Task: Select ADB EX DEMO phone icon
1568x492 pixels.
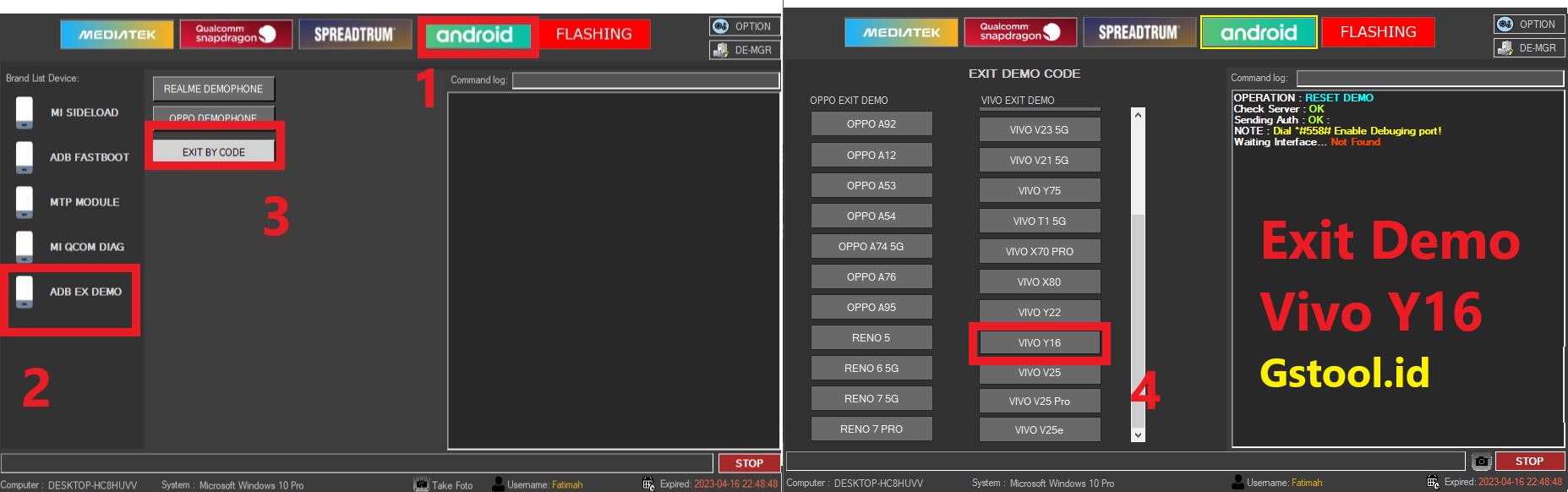Action: (25, 292)
